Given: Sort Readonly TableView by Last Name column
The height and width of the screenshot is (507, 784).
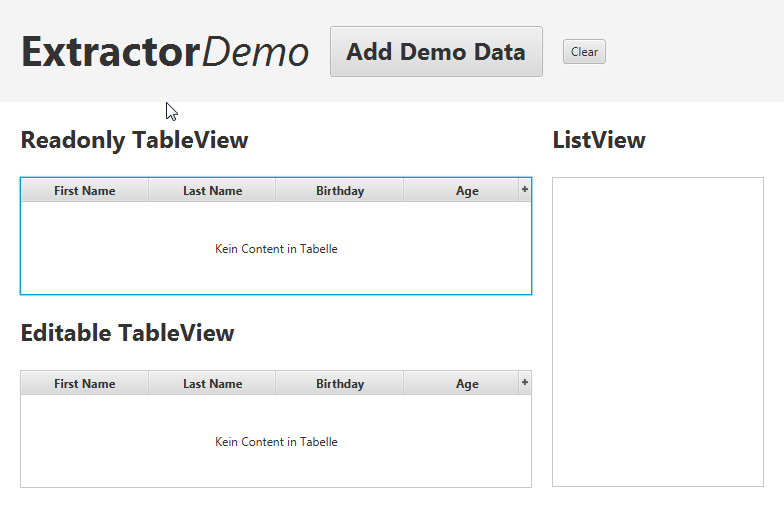Looking at the screenshot, I should point(212,190).
